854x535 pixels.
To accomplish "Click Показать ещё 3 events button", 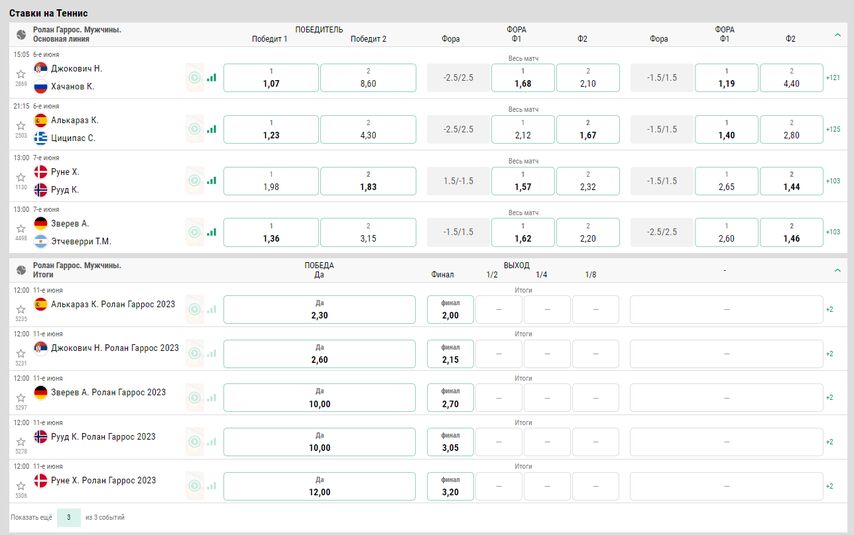I will (69, 517).
